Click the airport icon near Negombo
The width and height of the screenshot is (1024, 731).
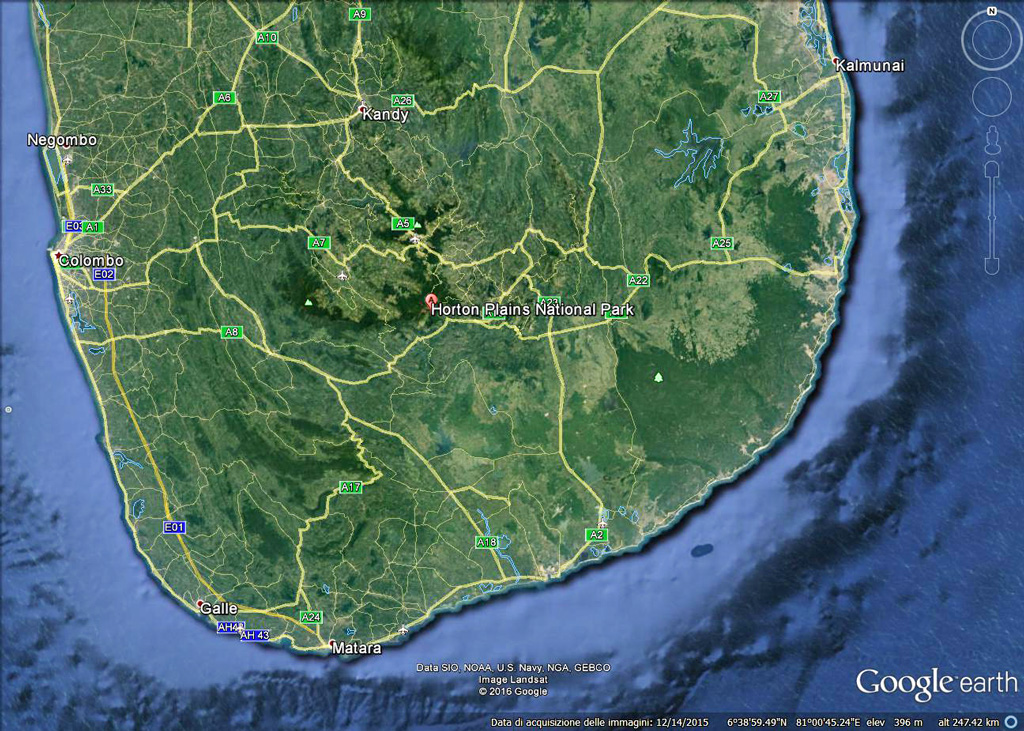click(67, 159)
